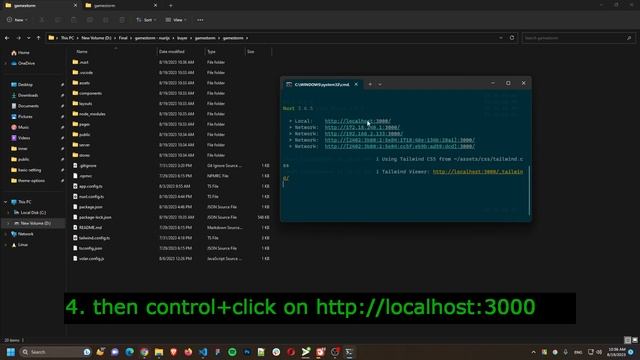Open Home in the navigation pane

pyautogui.click(x=20, y=53)
